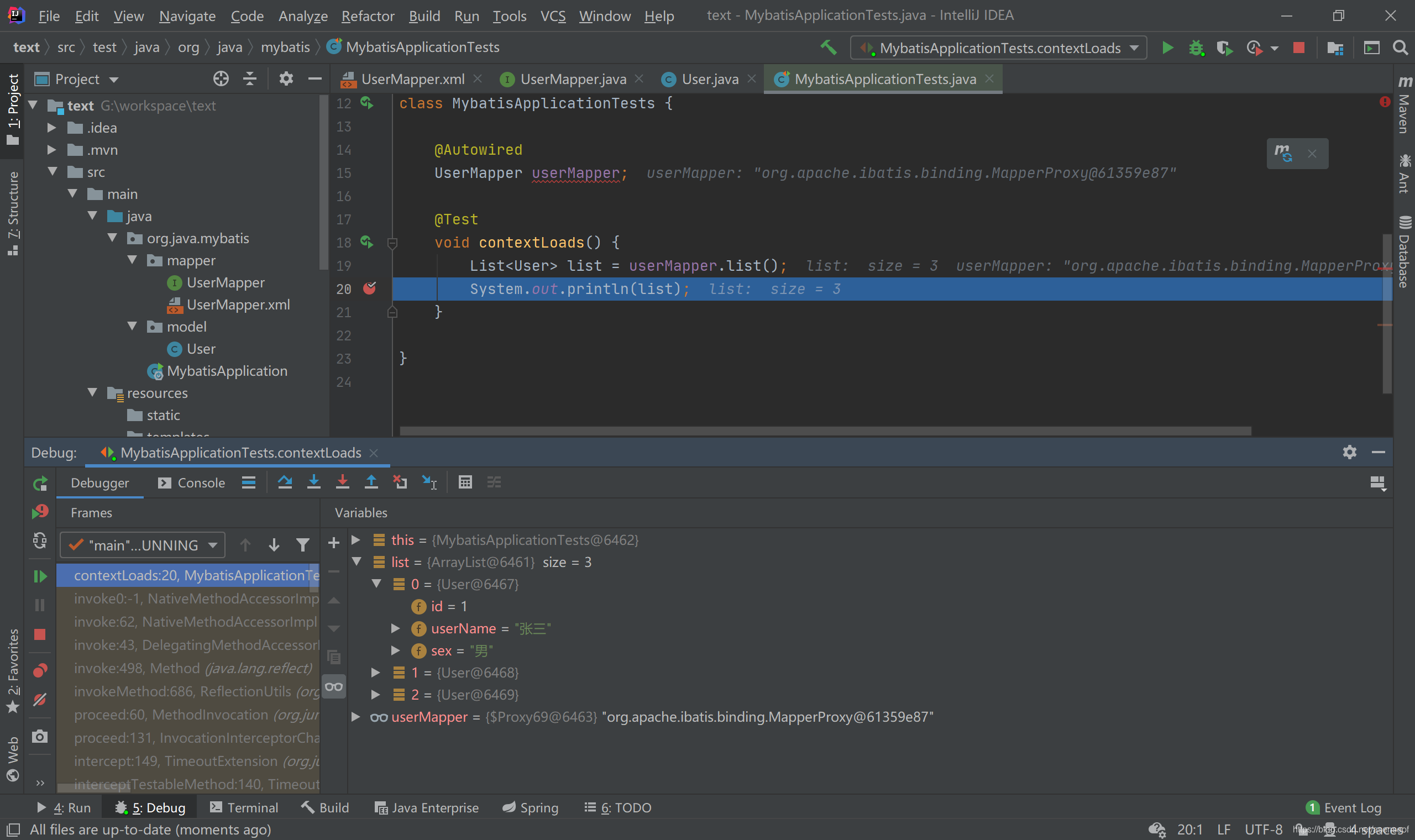1415x840 pixels.
Task: Toggle tool window bars icon bottom-left
Action: coord(13,830)
